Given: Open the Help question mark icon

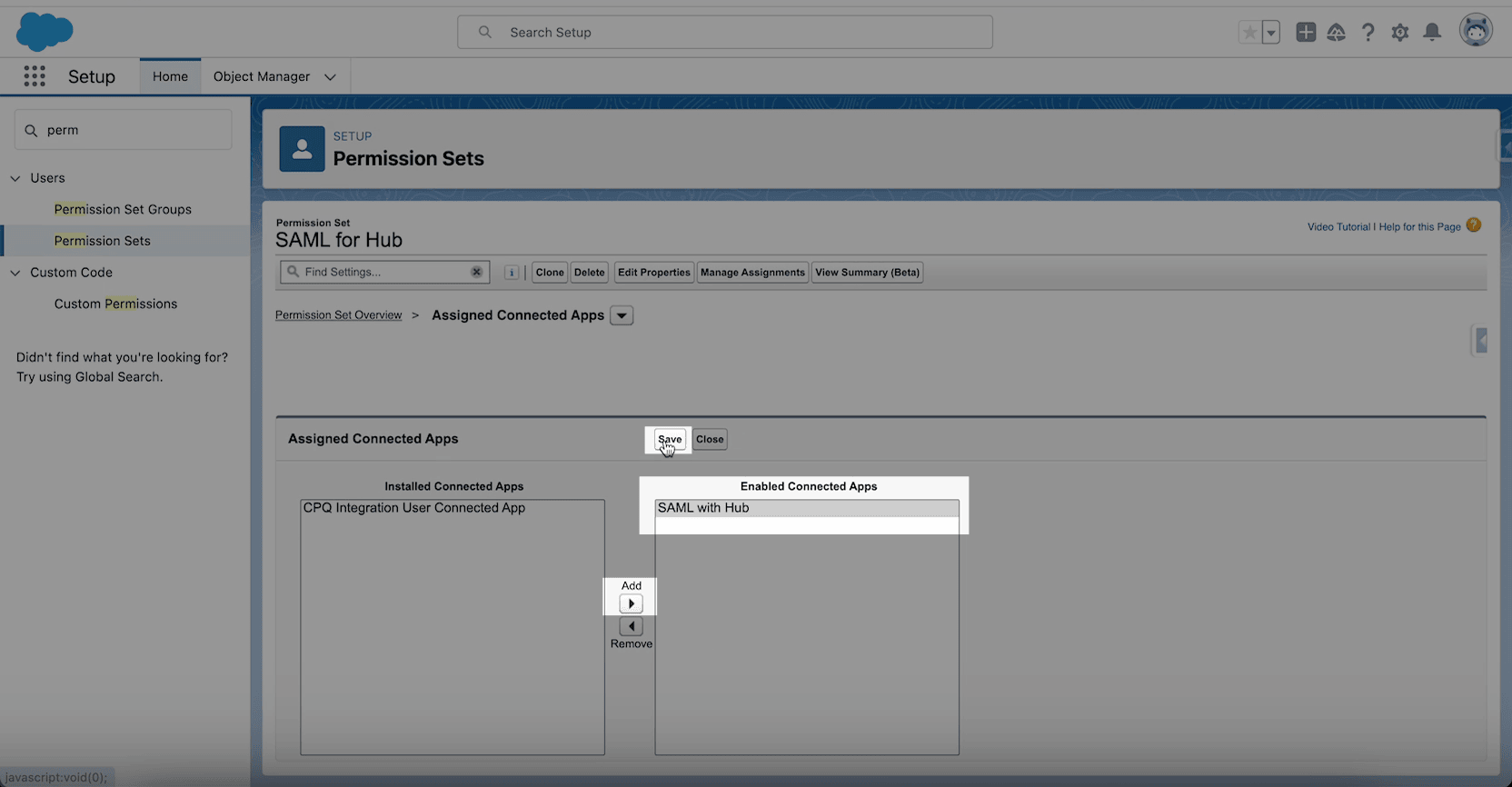Looking at the screenshot, I should [1368, 33].
